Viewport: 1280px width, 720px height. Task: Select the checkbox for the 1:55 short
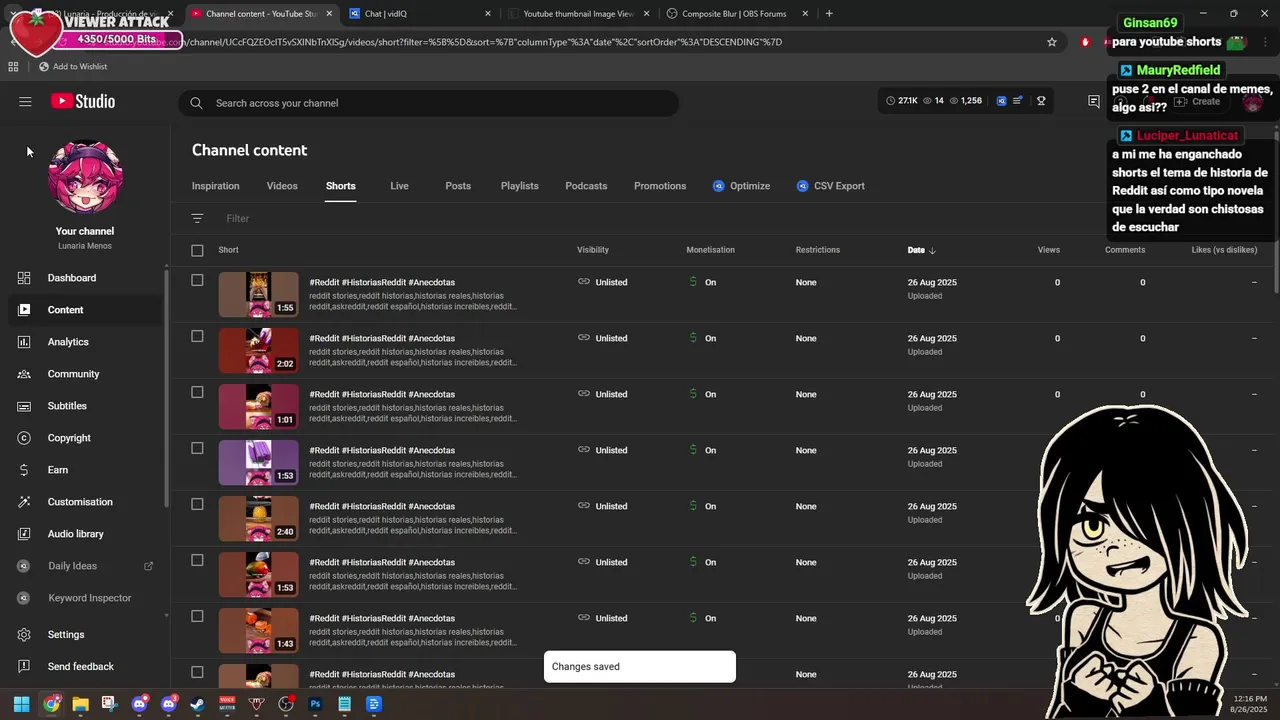click(x=197, y=281)
